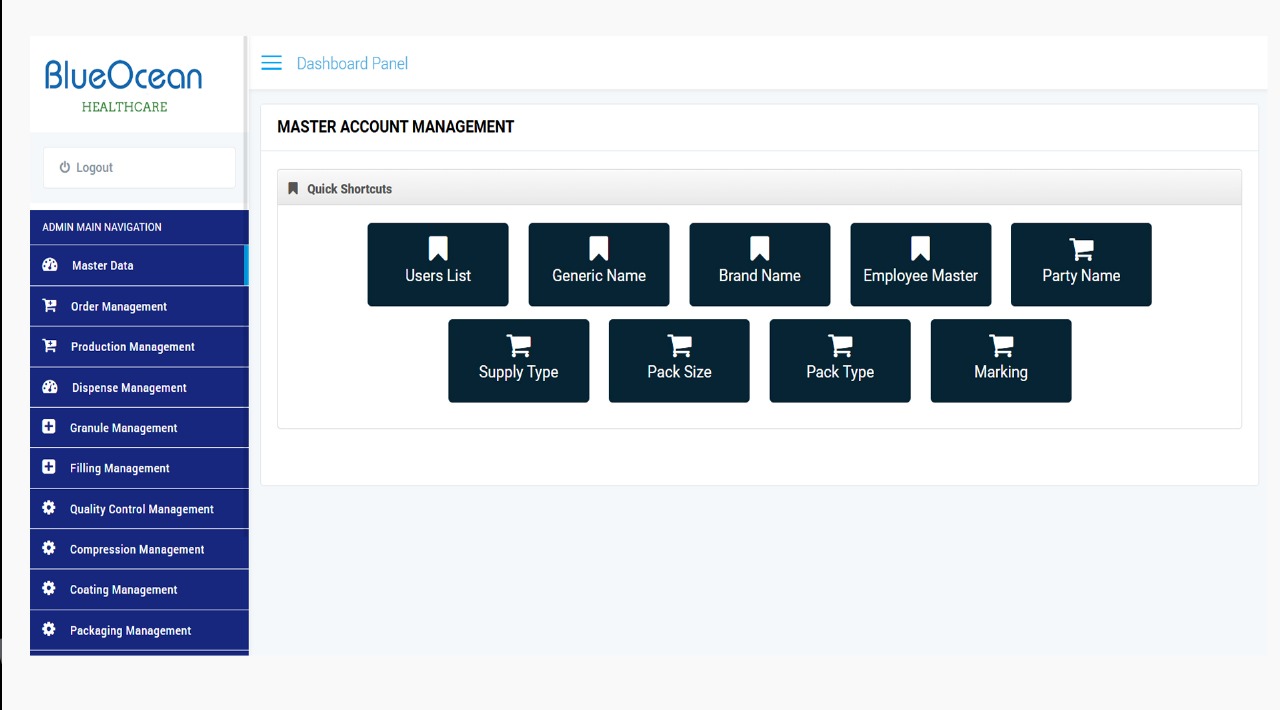Click the hamburger menu icon
The width and height of the screenshot is (1280, 710).
click(x=271, y=63)
